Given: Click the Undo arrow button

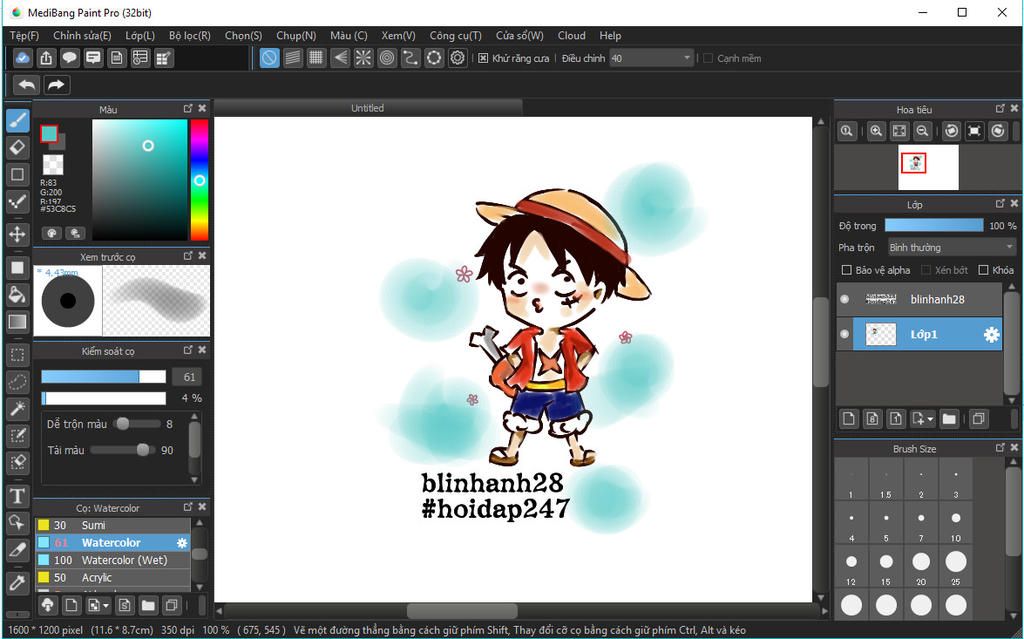Looking at the screenshot, I should [27, 84].
